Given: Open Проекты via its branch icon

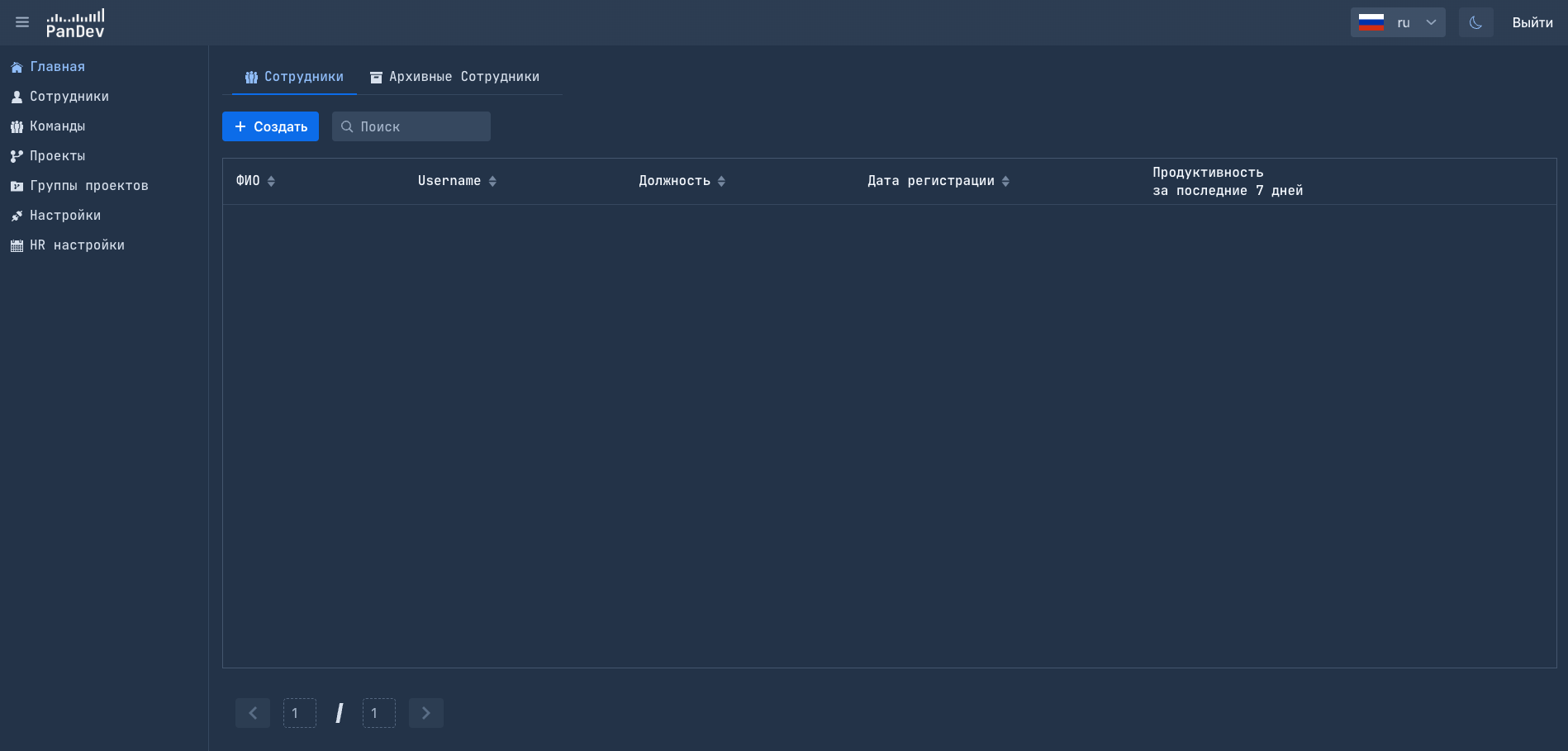Looking at the screenshot, I should tap(16, 156).
